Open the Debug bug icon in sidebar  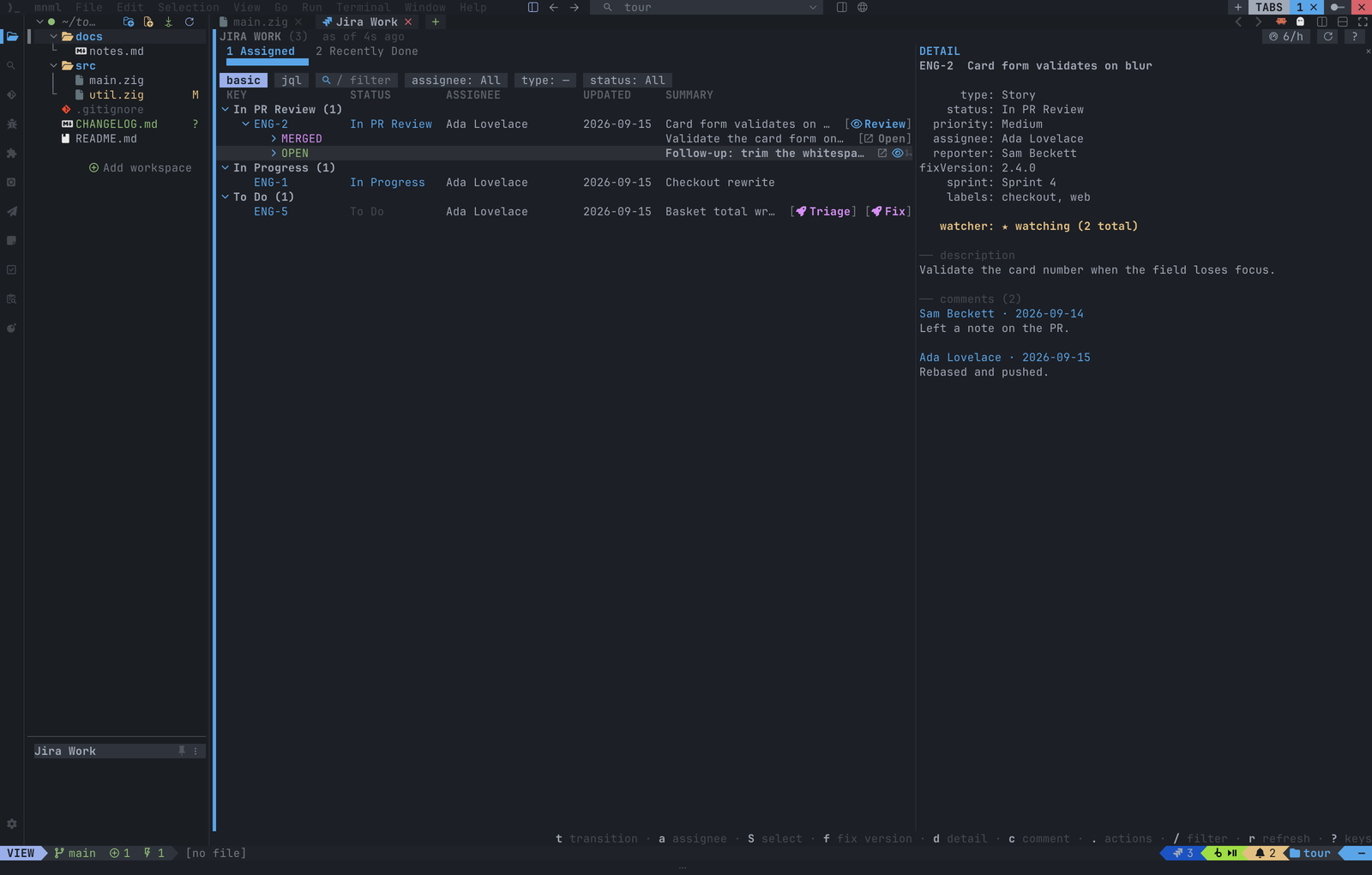click(11, 124)
